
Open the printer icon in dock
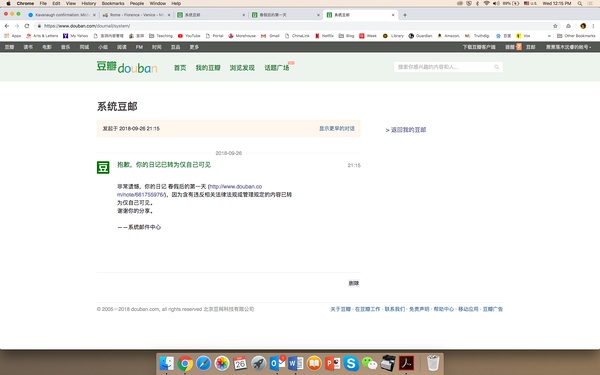[x=388, y=363]
